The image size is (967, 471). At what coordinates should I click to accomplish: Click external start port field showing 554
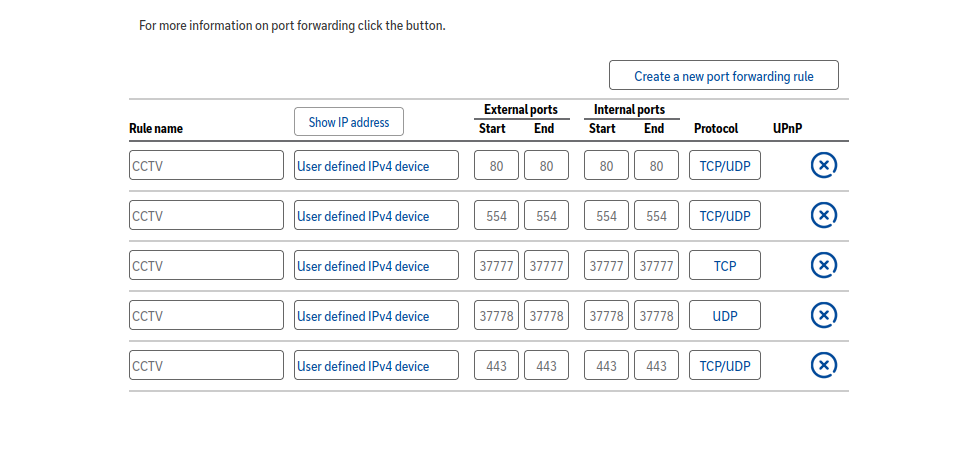(496, 216)
